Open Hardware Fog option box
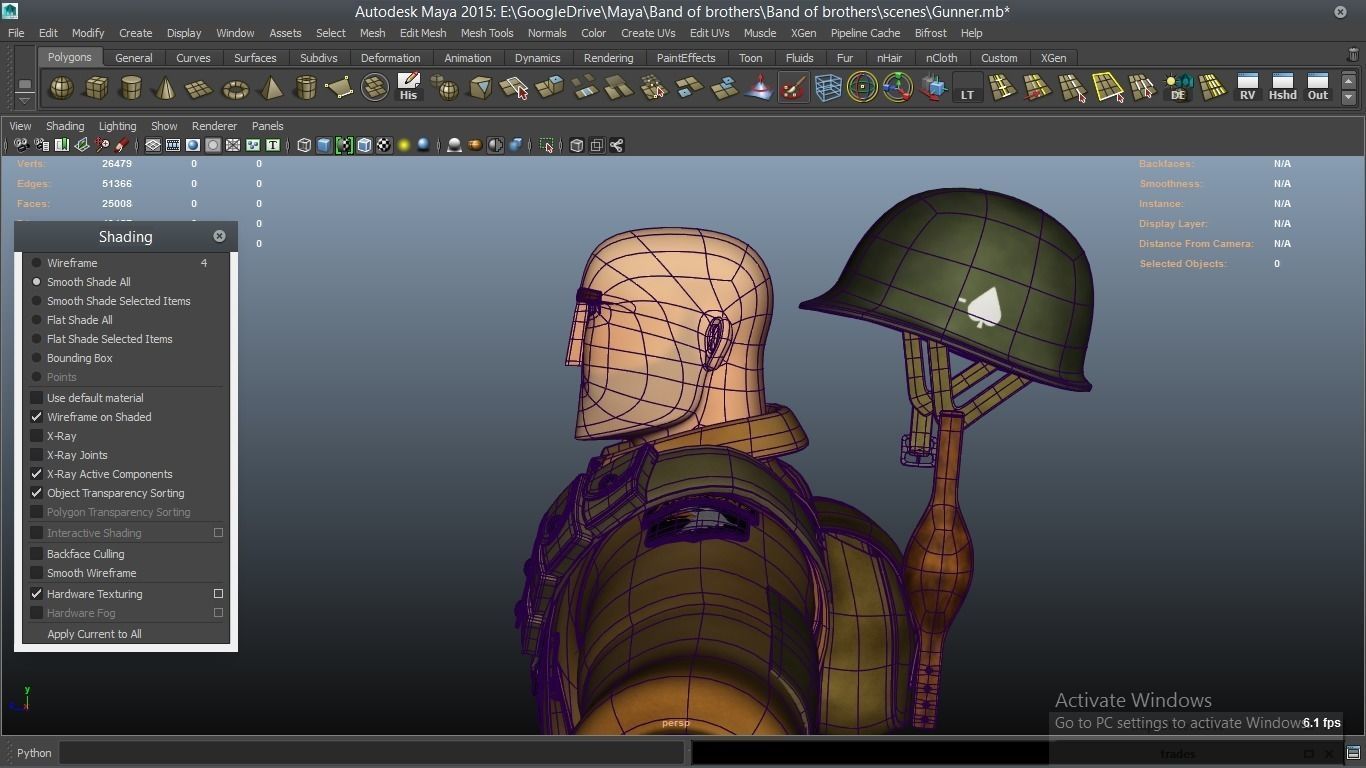This screenshot has height=768, width=1366. [x=218, y=613]
